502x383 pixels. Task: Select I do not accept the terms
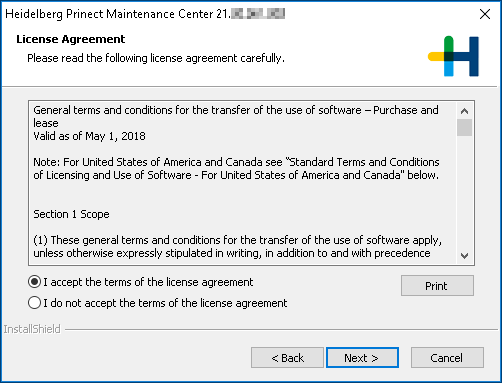pos(35,303)
